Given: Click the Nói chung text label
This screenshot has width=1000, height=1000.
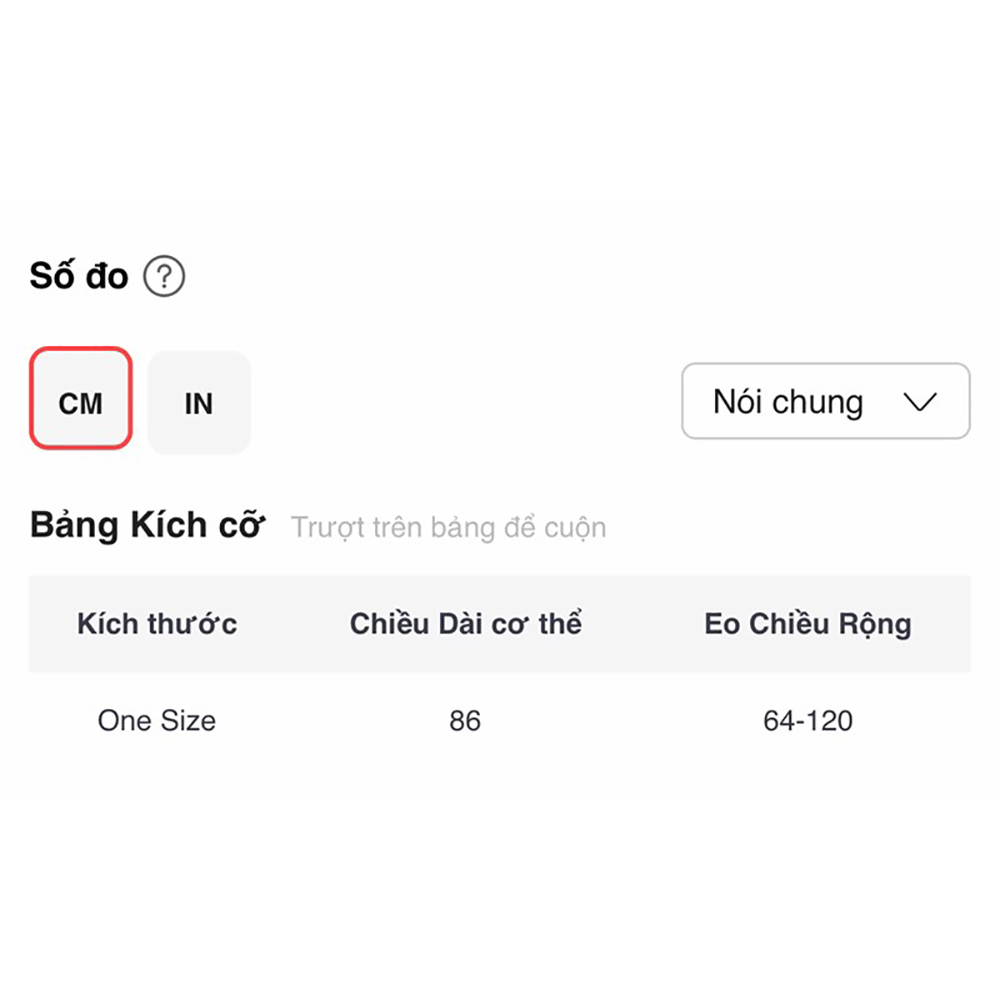Looking at the screenshot, I should click(x=788, y=402).
